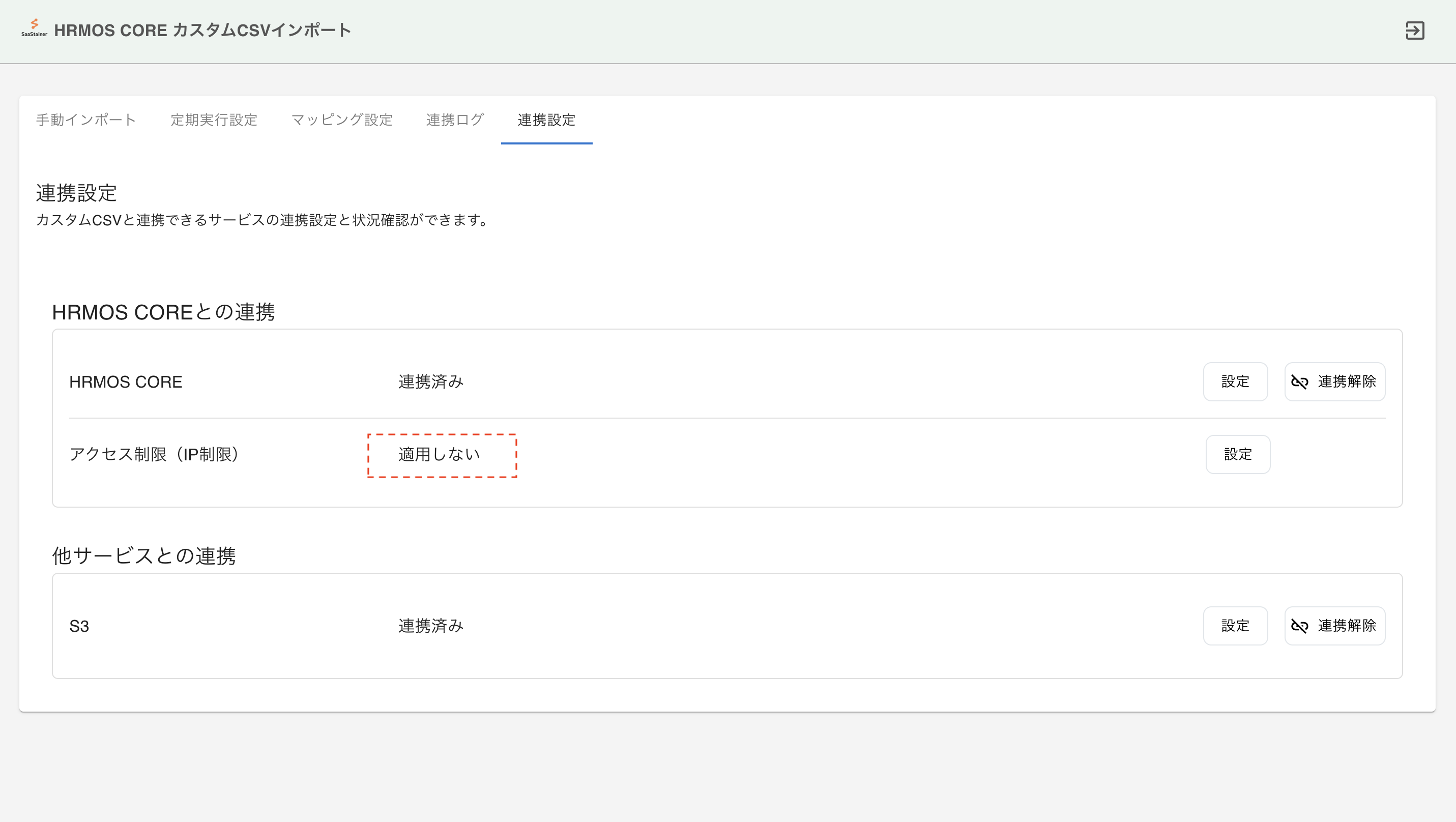Image resolution: width=1456 pixels, height=822 pixels.
Task: Click 設定 button in the HRMOS CORE row
Action: click(x=1235, y=382)
